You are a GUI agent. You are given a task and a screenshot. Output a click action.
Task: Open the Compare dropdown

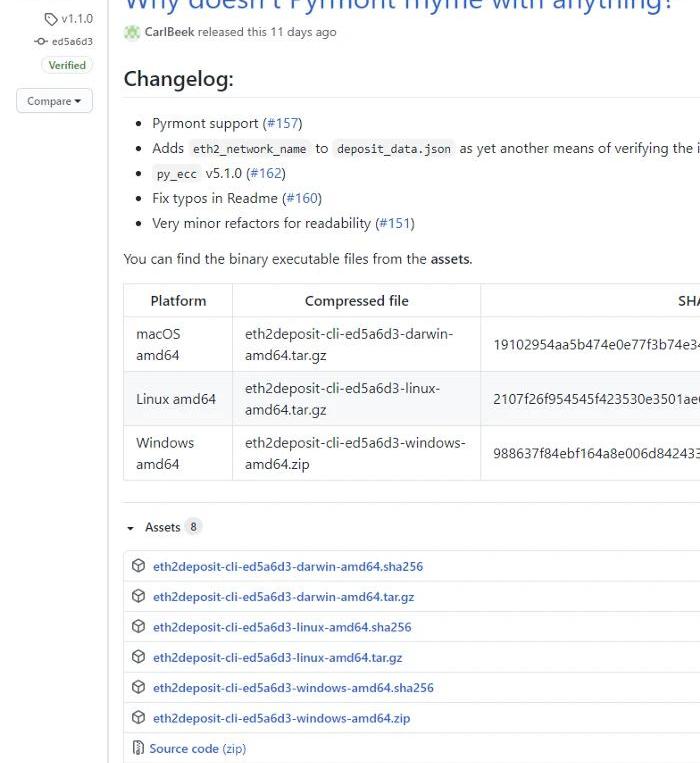54,101
